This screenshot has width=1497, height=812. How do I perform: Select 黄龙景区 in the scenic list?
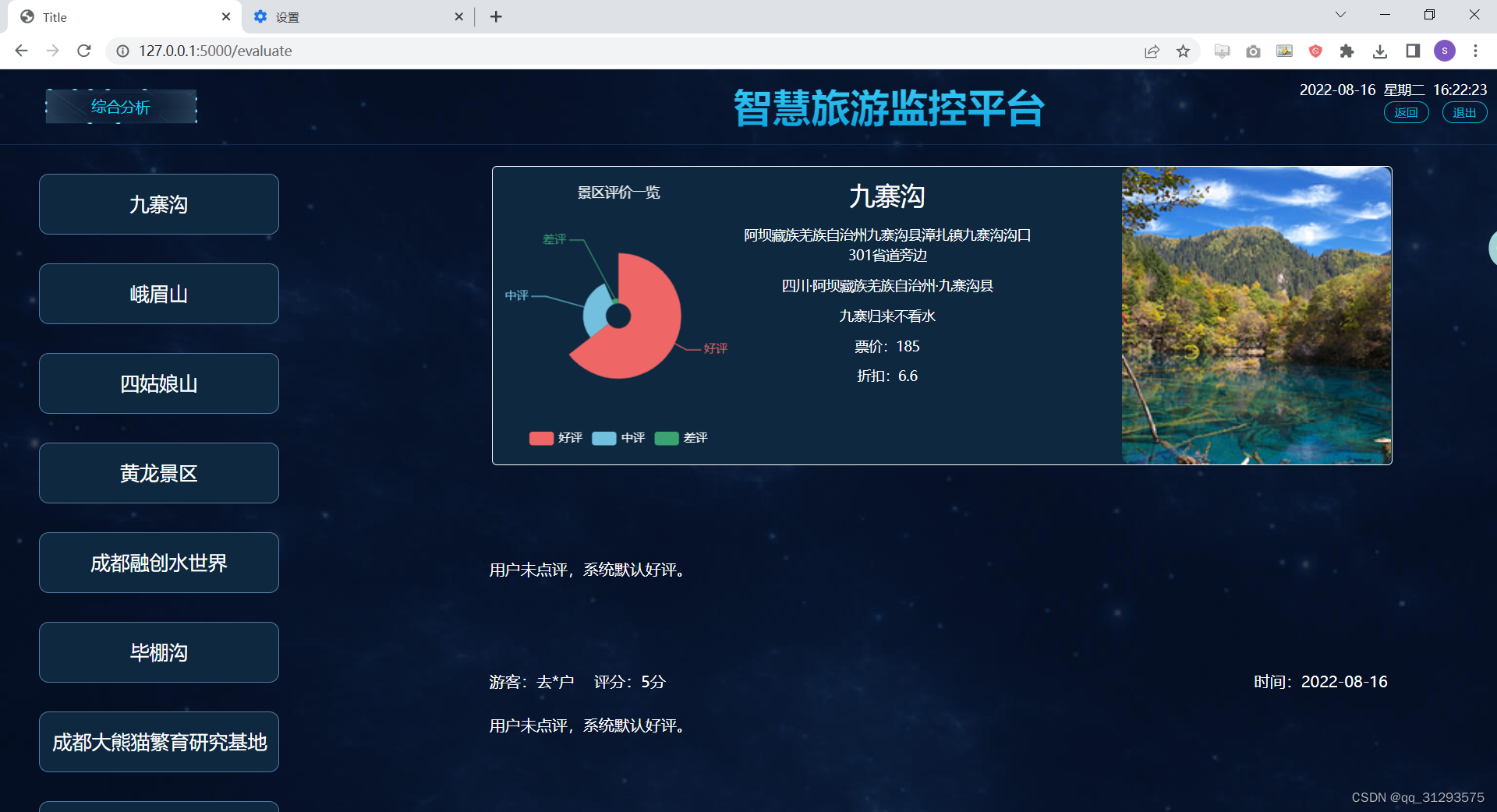[x=159, y=473]
